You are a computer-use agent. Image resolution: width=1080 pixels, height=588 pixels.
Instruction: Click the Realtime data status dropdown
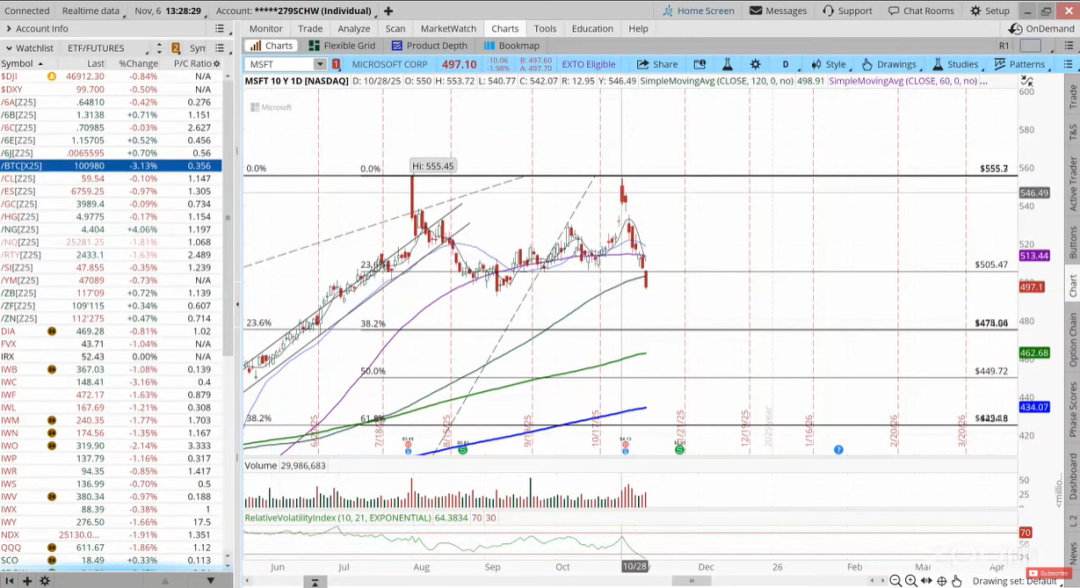point(90,10)
